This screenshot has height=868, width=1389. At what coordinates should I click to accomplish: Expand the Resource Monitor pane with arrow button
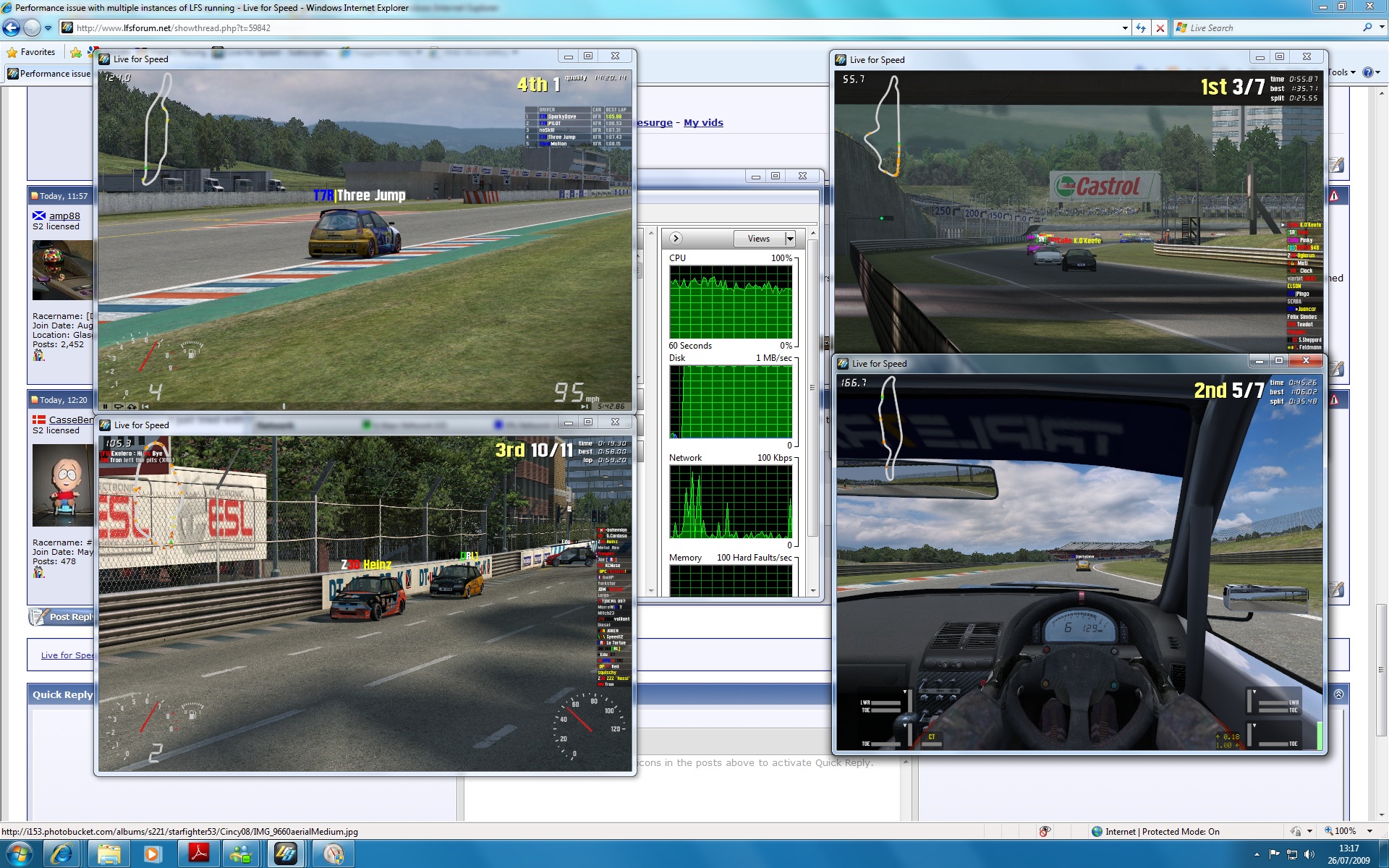pyautogui.click(x=676, y=239)
